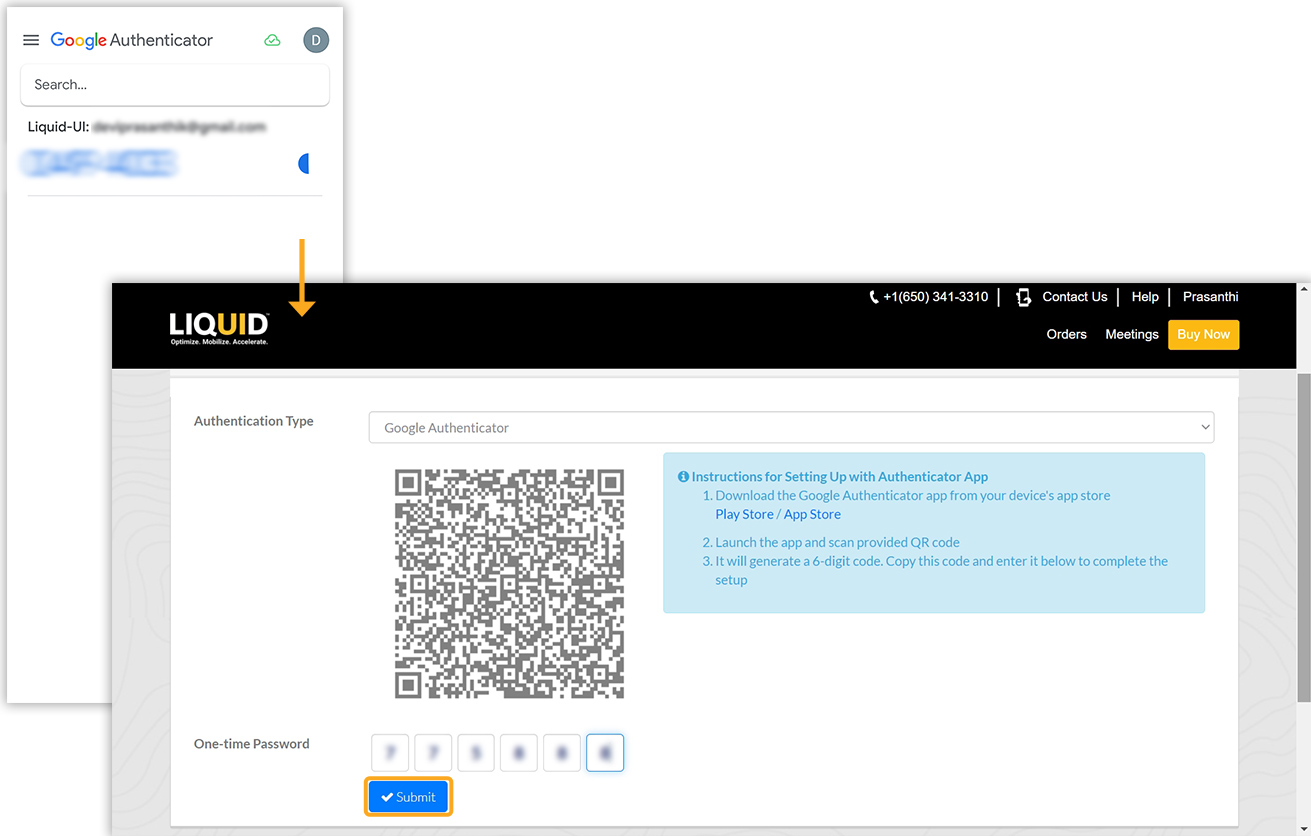1311x836 pixels.
Task: Go to Meetings page
Action: (x=1132, y=334)
